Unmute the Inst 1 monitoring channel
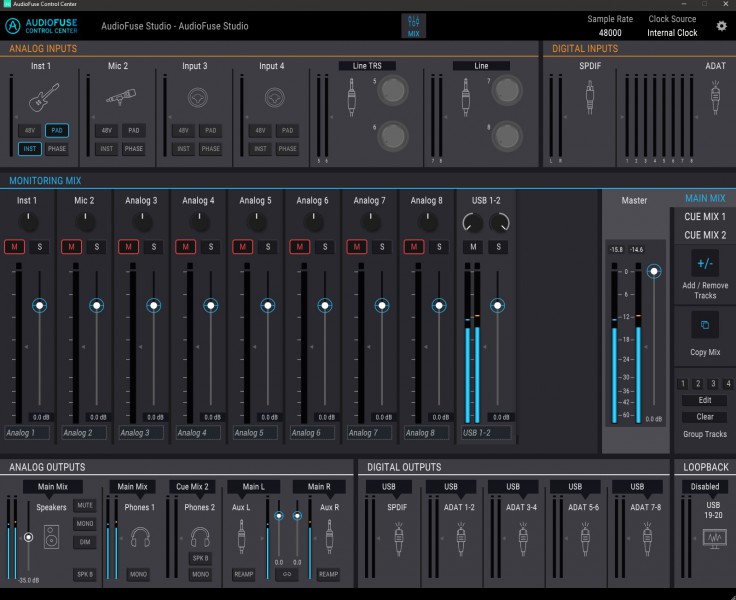The height and width of the screenshot is (600, 736). [x=15, y=246]
